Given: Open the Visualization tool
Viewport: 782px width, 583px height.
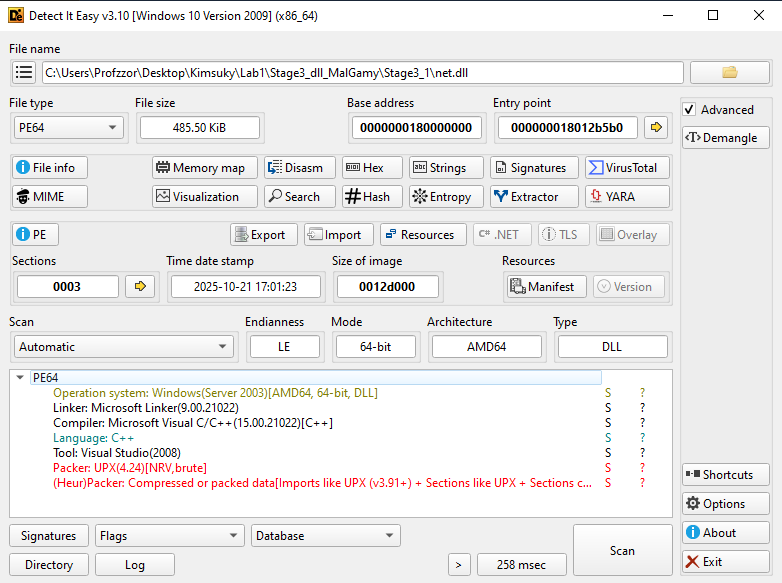Looking at the screenshot, I should [204, 196].
